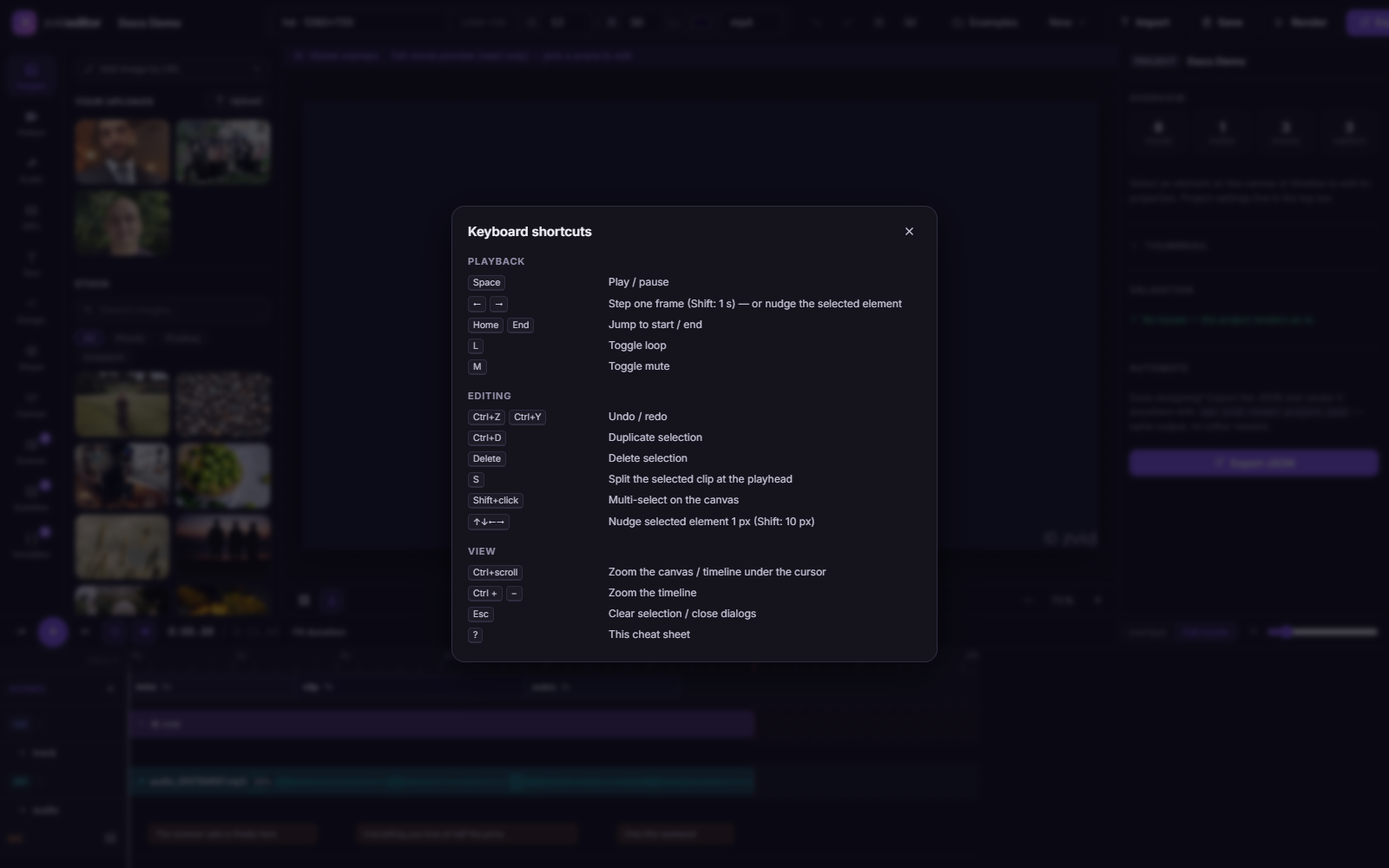Viewport: 1389px width, 868px height.
Task: Click the Toggle mute text
Action: coord(639,366)
